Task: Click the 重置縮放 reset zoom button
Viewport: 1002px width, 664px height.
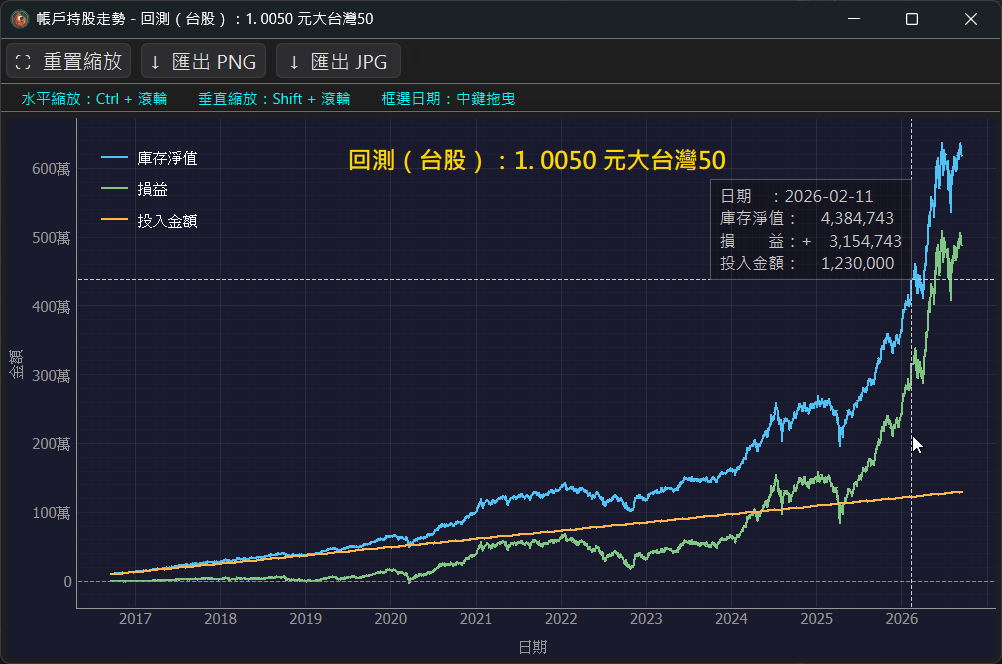Action: [x=68, y=61]
